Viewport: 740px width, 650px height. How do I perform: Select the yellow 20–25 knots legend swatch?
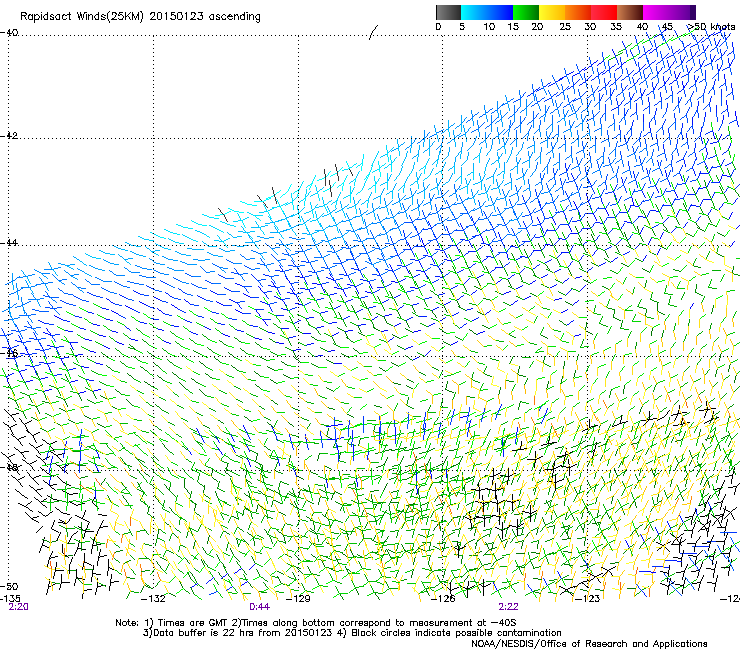tap(552, 12)
